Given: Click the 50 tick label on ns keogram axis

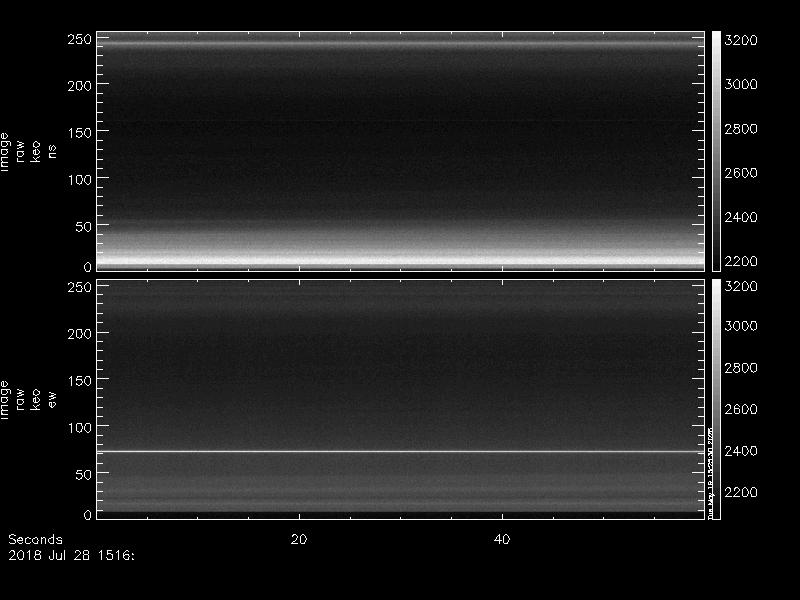Looking at the screenshot, I should (84, 227).
